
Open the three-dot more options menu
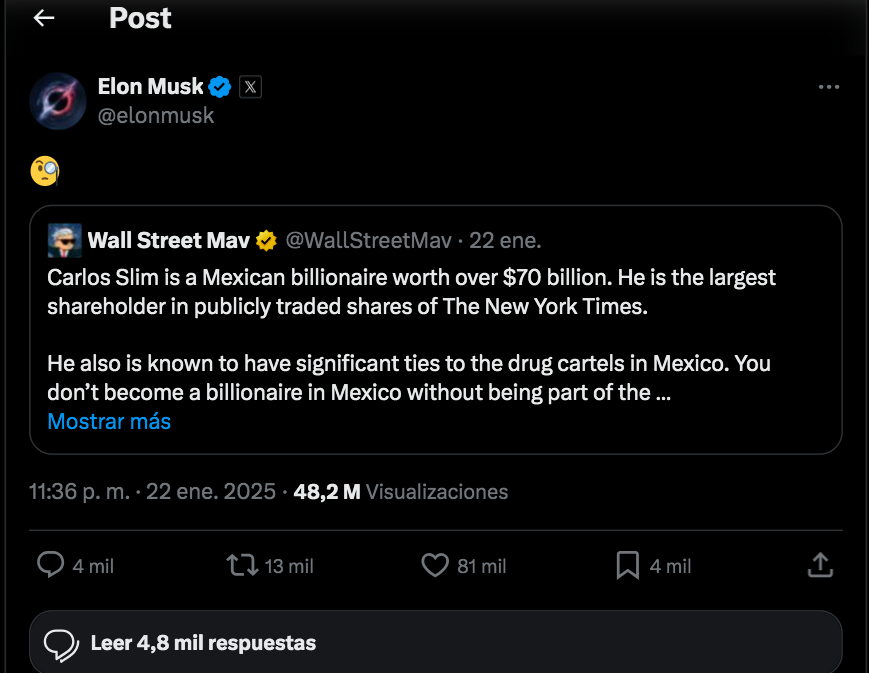tap(828, 88)
